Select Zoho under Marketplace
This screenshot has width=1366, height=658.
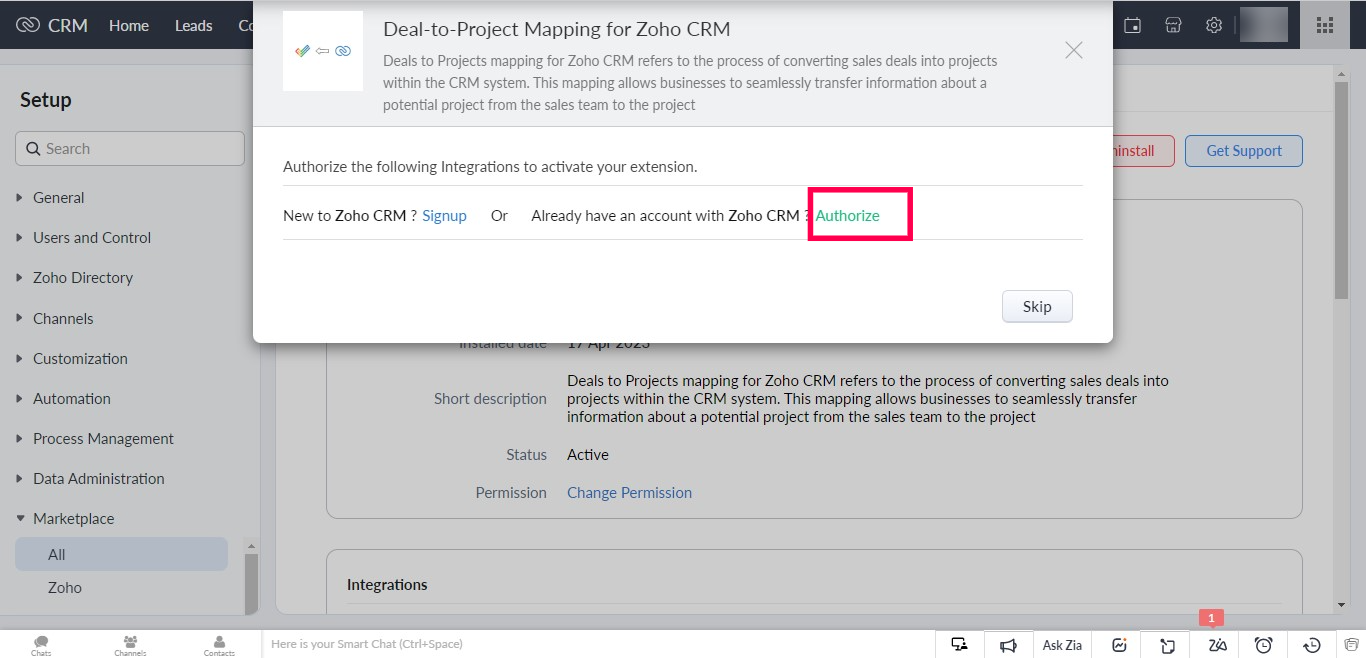point(65,588)
